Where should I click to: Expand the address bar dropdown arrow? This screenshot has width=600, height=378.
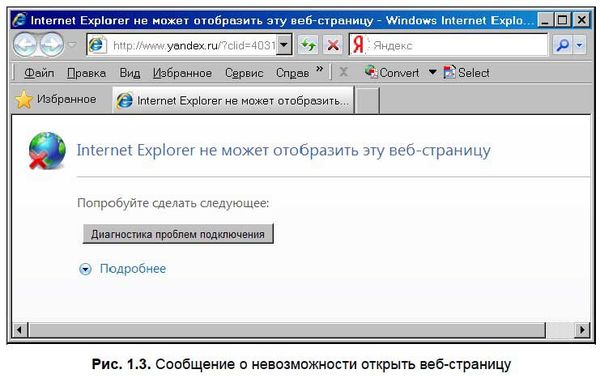(284, 45)
